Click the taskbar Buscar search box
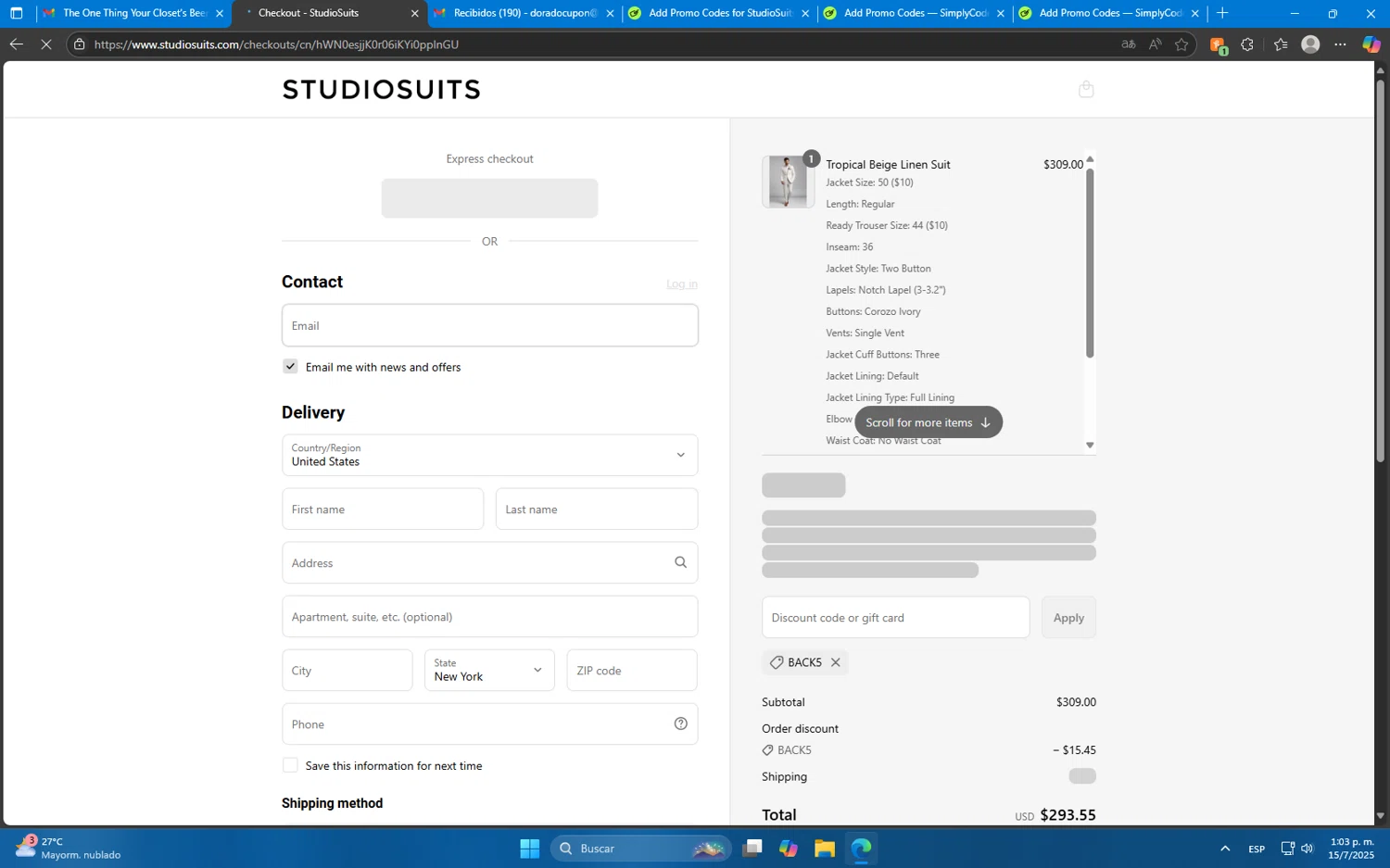This screenshot has height=868, width=1390. pyautogui.click(x=641, y=849)
